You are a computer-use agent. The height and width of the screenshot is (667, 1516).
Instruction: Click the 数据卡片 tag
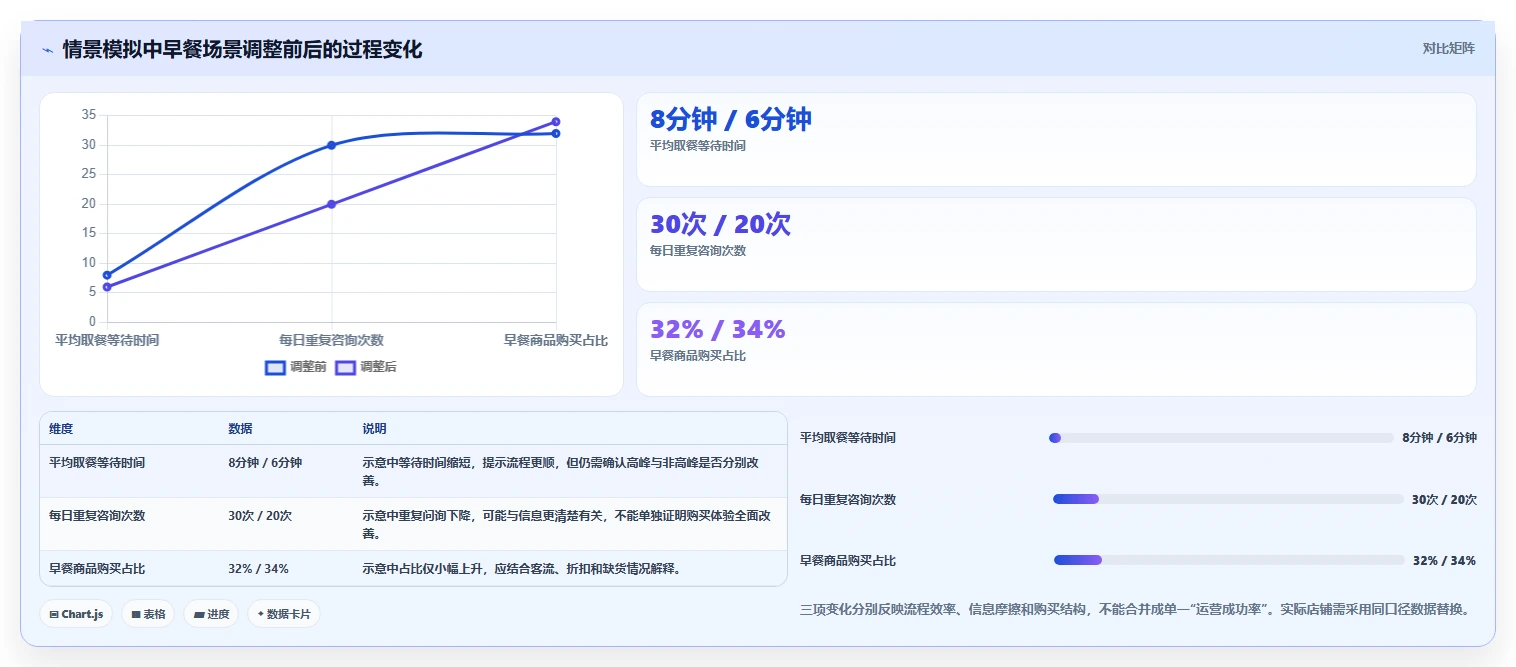tap(284, 614)
